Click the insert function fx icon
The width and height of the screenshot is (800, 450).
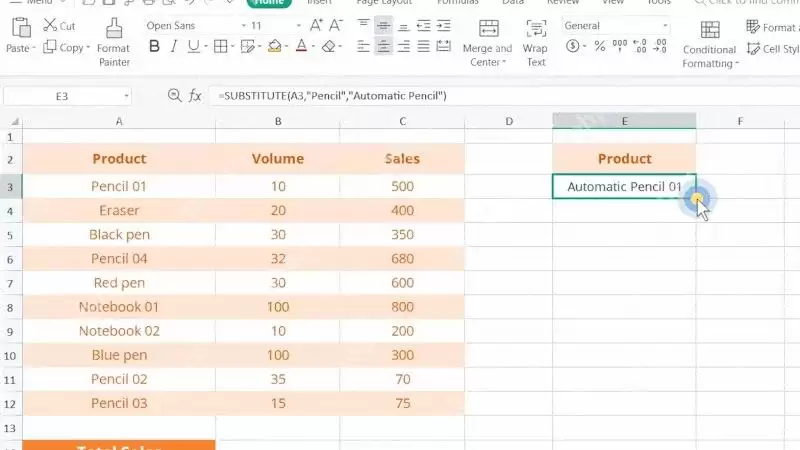click(x=195, y=95)
